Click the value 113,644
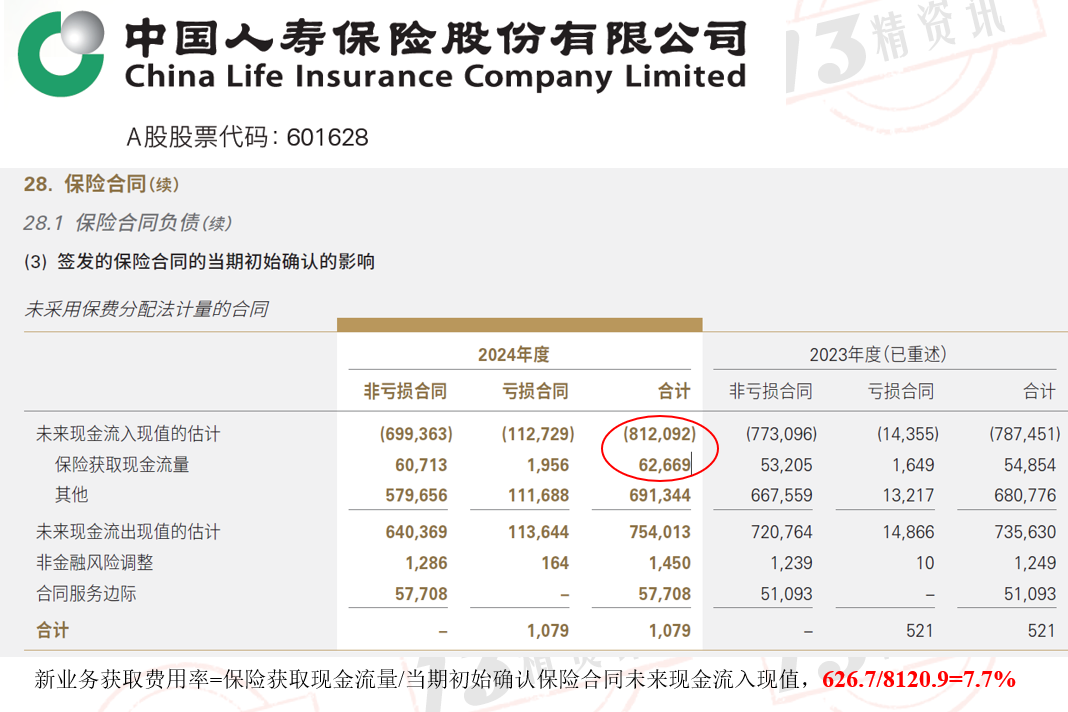 538,532
